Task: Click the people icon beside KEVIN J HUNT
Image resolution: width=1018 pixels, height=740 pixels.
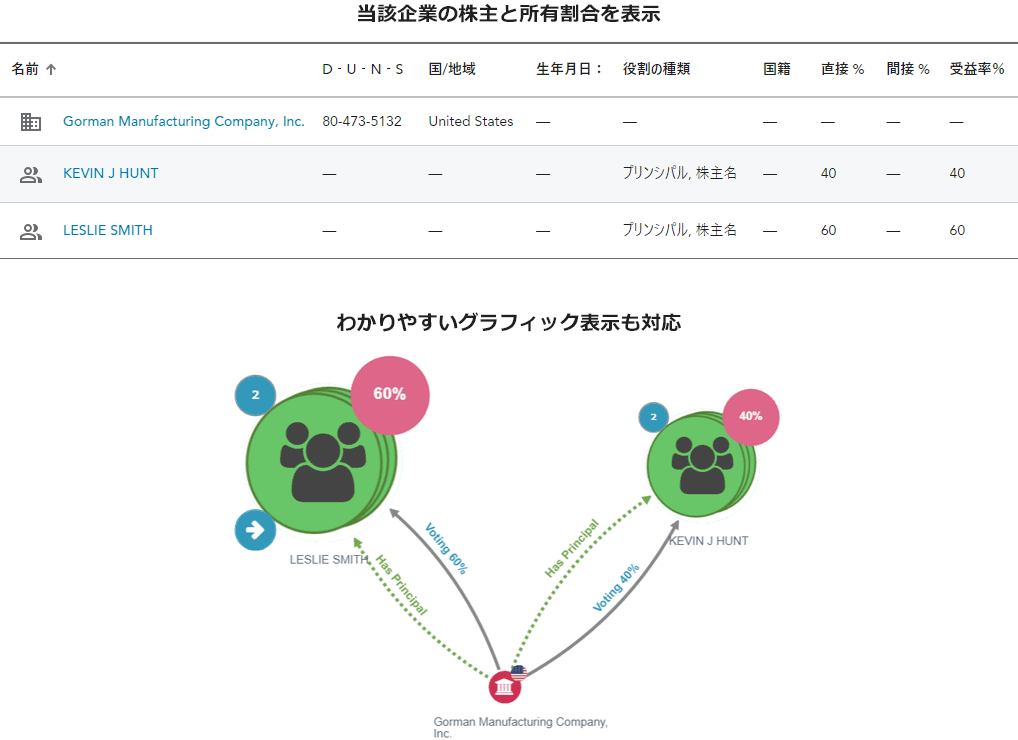Action: coord(31,174)
